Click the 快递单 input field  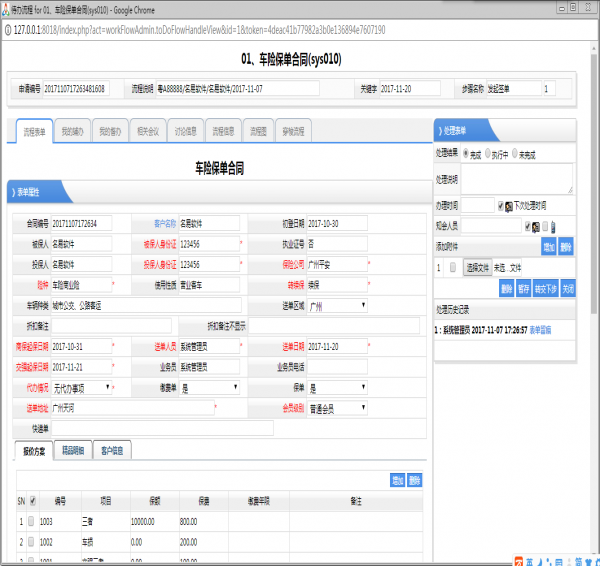[x=163, y=429]
